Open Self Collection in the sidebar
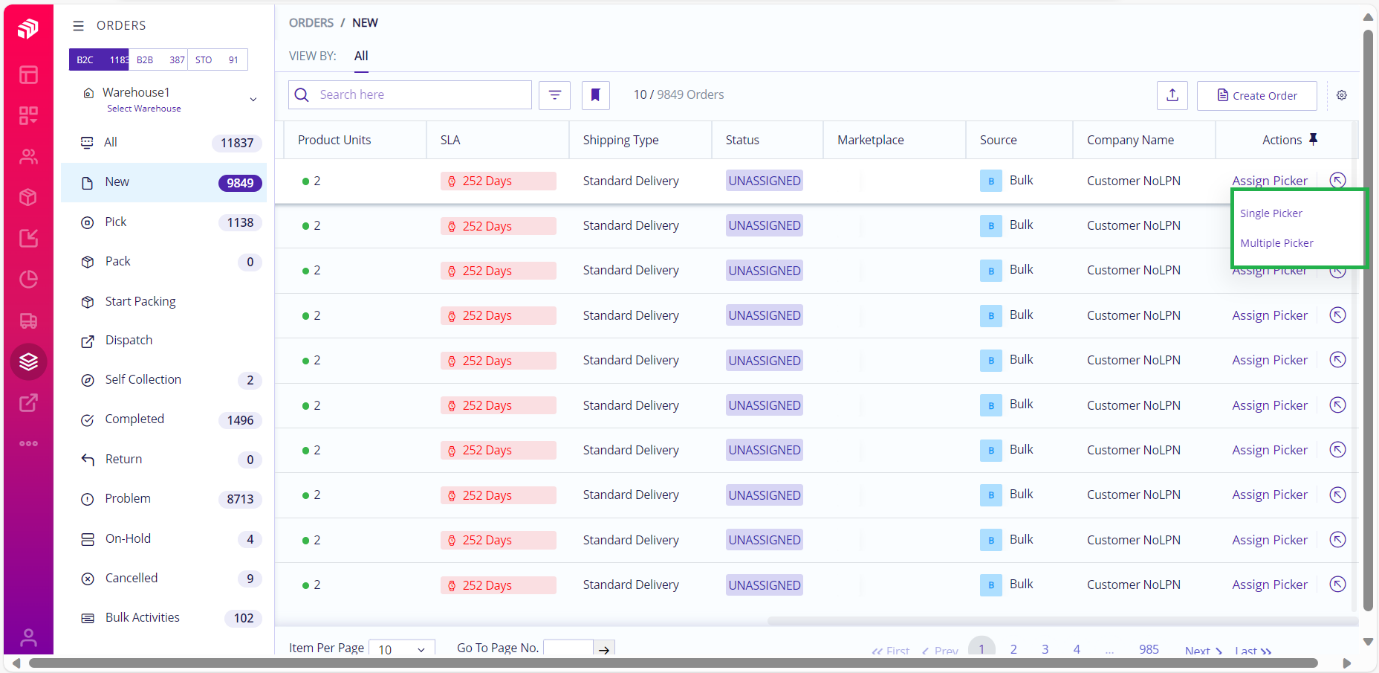This screenshot has width=1379, height=673. [164, 380]
